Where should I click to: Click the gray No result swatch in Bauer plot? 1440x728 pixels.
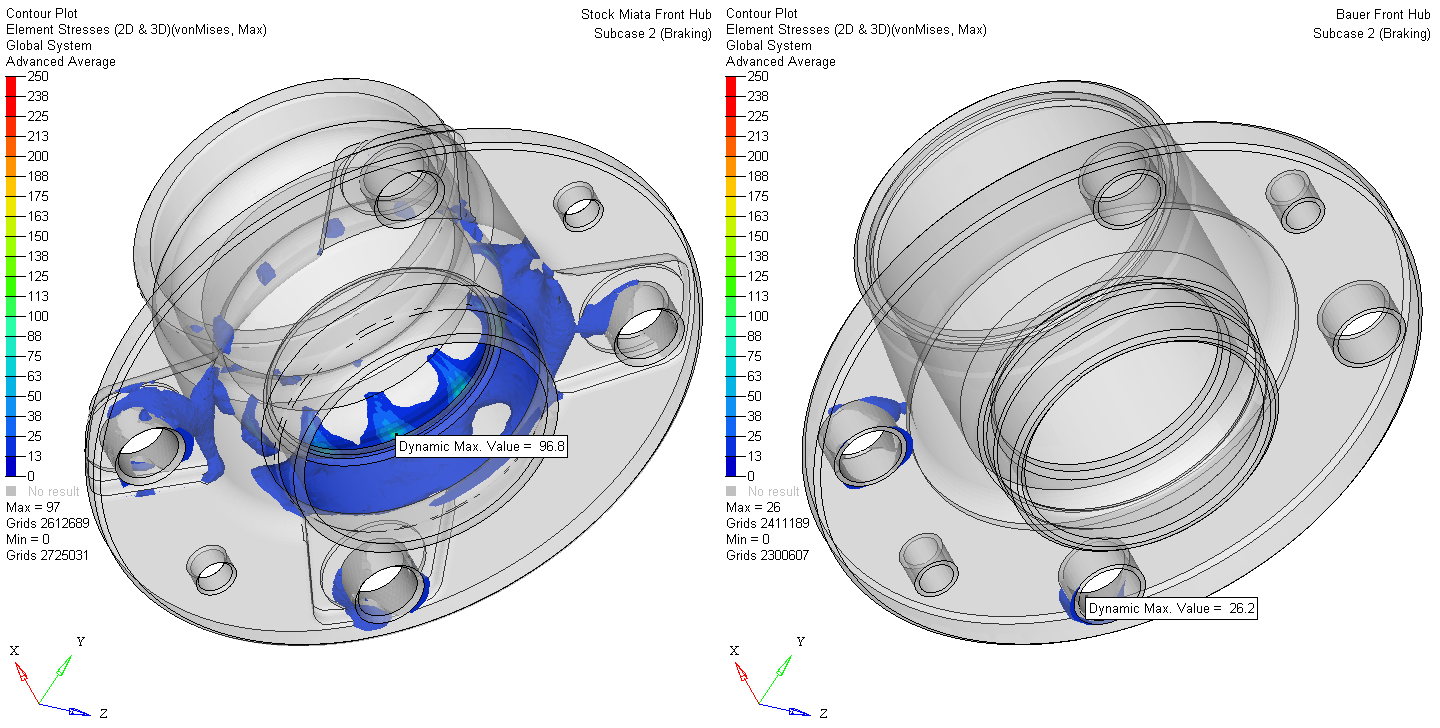tap(731, 491)
